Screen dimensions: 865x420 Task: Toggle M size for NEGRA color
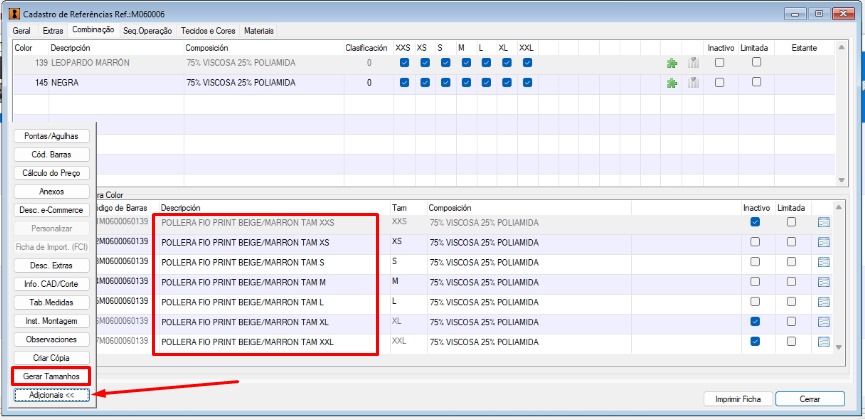(x=466, y=83)
